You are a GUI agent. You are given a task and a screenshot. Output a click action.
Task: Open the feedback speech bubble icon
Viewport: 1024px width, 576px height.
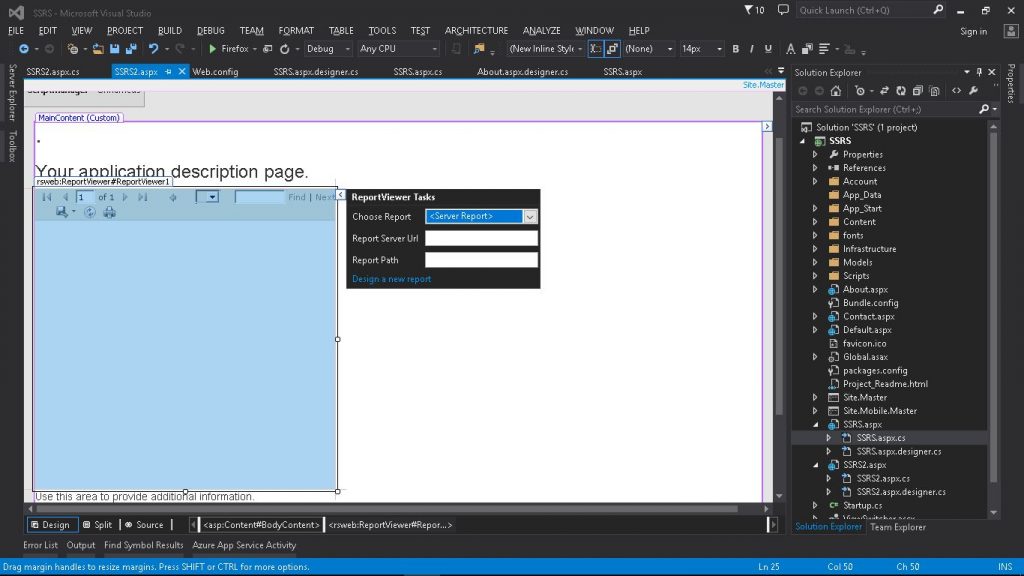(783, 10)
